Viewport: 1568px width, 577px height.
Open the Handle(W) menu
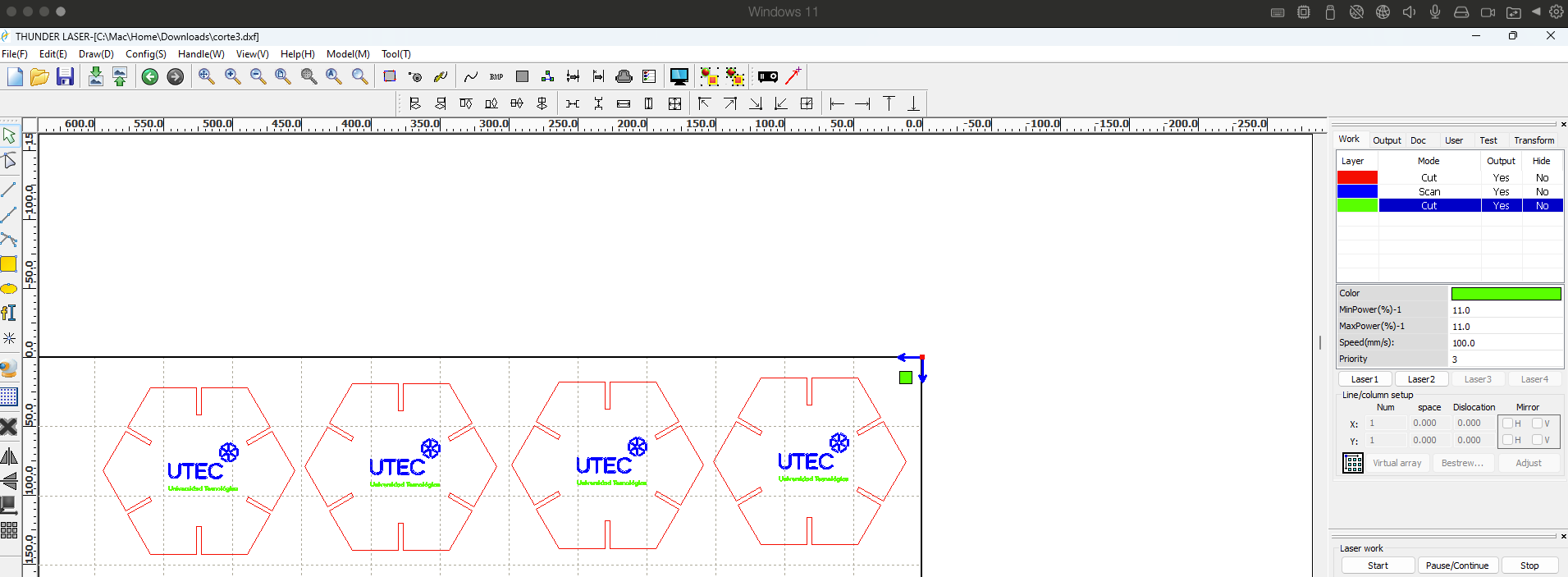tap(201, 54)
